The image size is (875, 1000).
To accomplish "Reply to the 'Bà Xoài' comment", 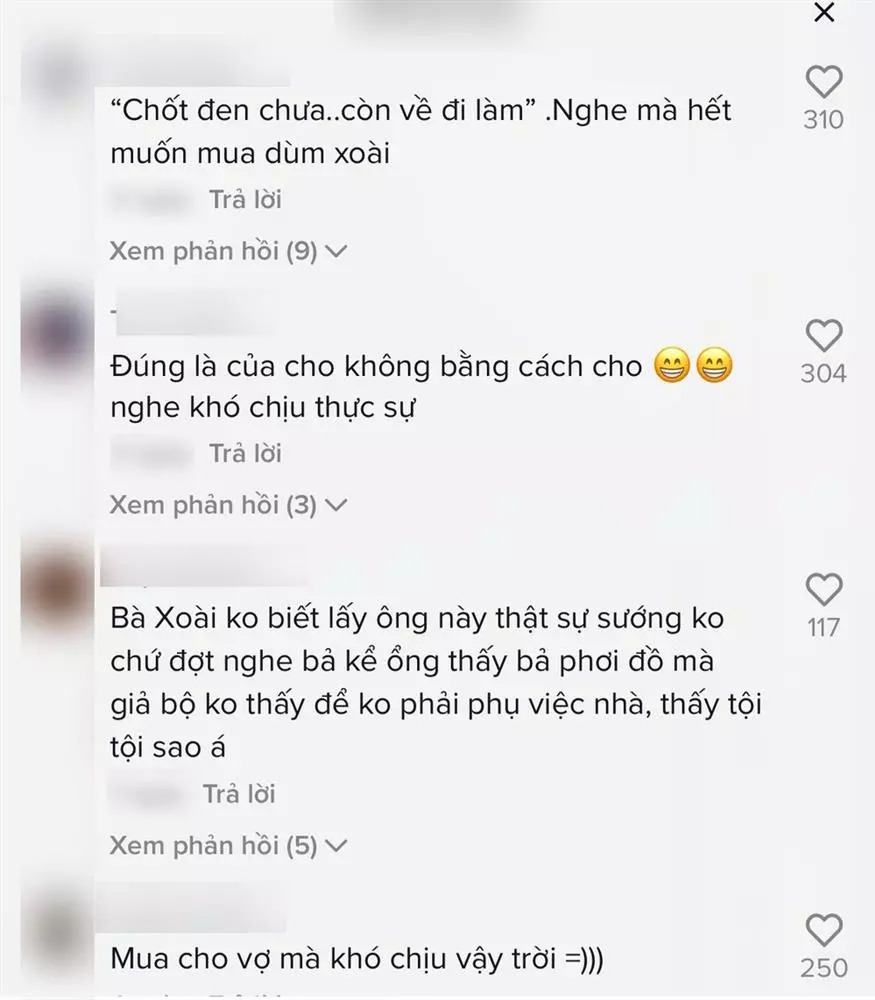I will pos(239,794).
